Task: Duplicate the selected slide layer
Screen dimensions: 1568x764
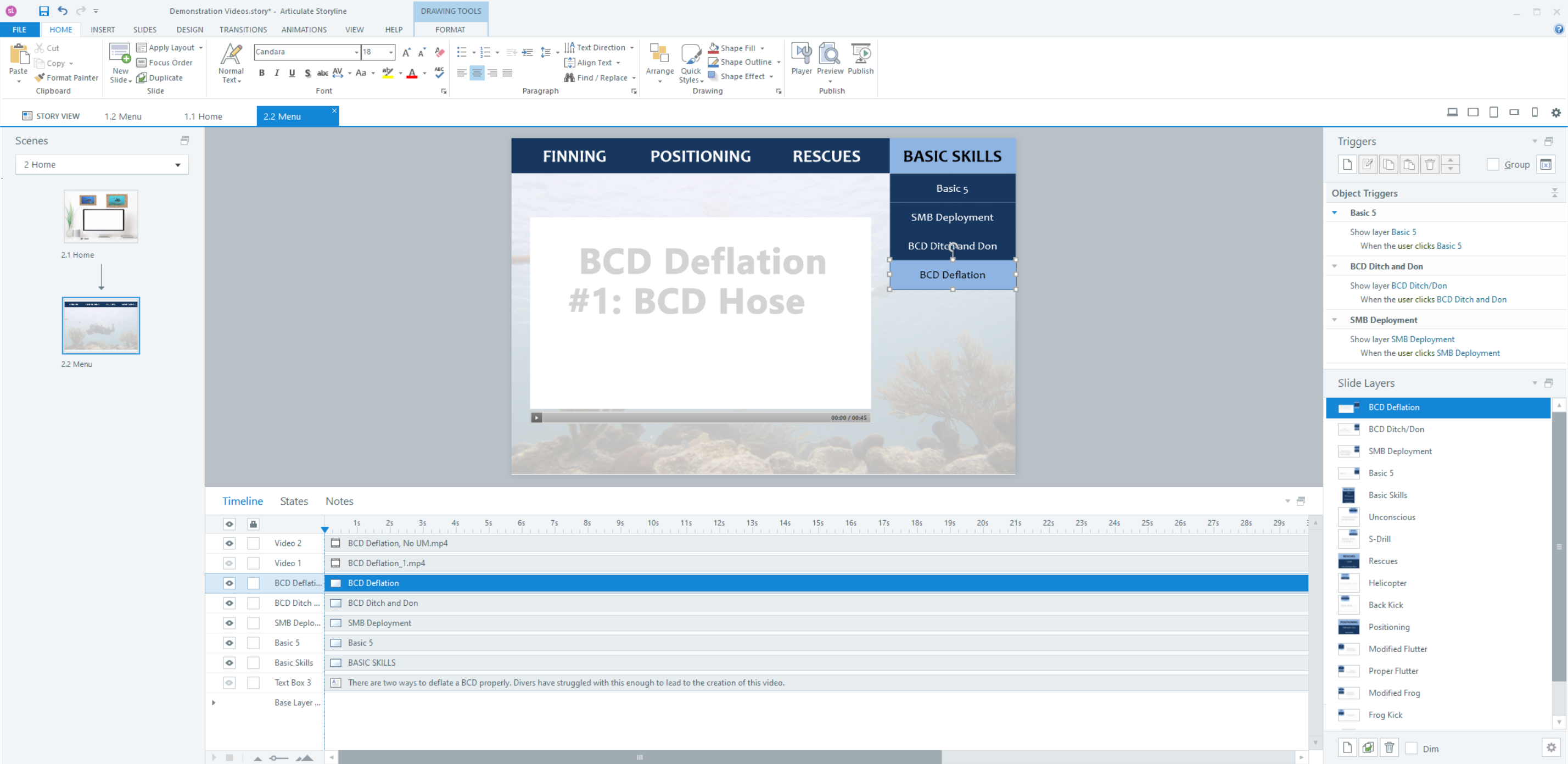Action: tap(1368, 748)
